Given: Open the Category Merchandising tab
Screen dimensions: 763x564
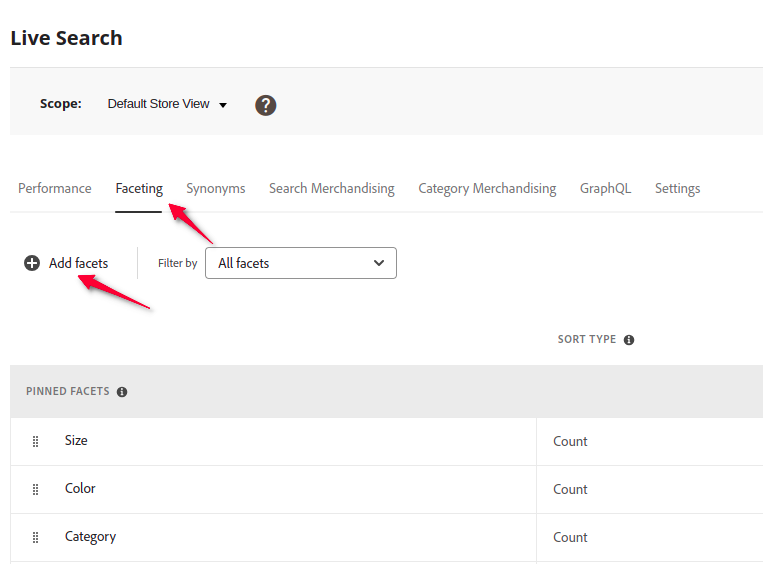Looking at the screenshot, I should (x=487, y=189).
